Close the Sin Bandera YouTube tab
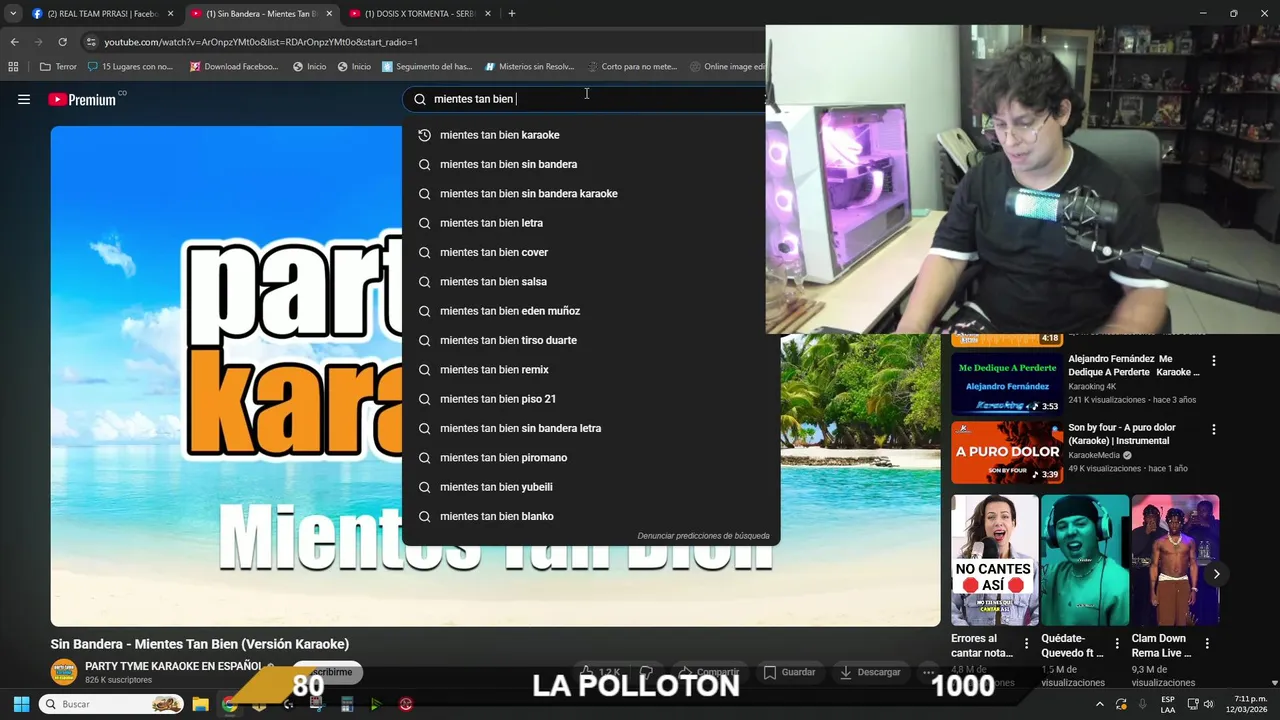The width and height of the screenshot is (1280, 720). click(x=329, y=14)
